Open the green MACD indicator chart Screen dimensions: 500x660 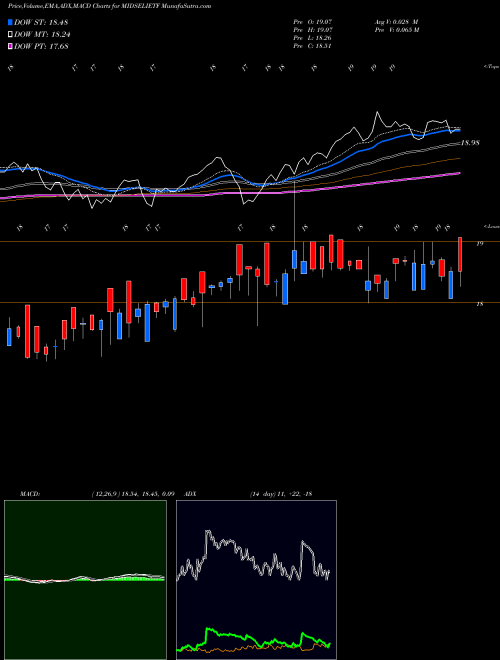coord(85,580)
